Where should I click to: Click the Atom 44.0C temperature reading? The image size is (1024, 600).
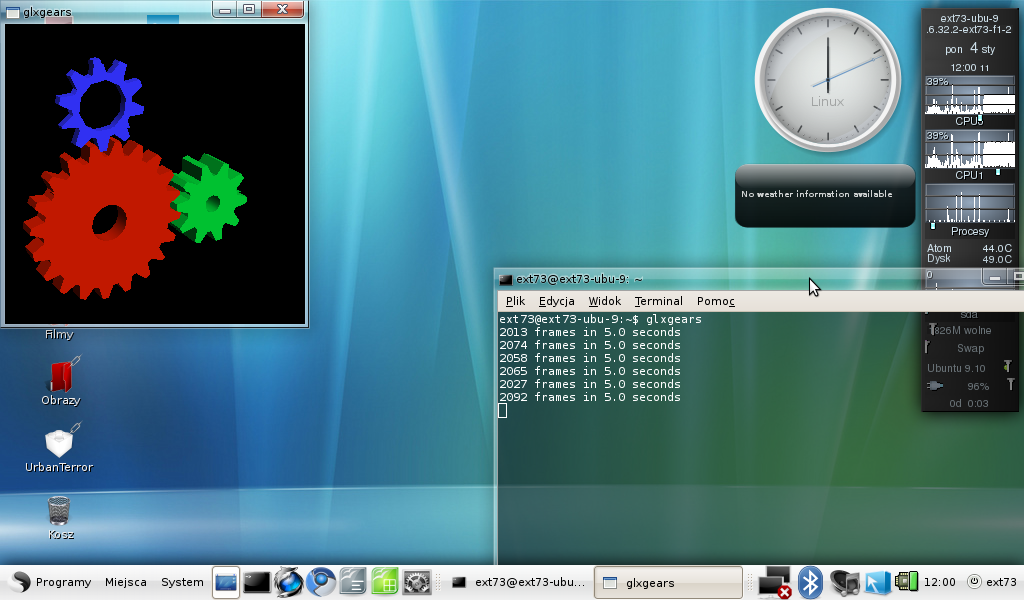969,248
